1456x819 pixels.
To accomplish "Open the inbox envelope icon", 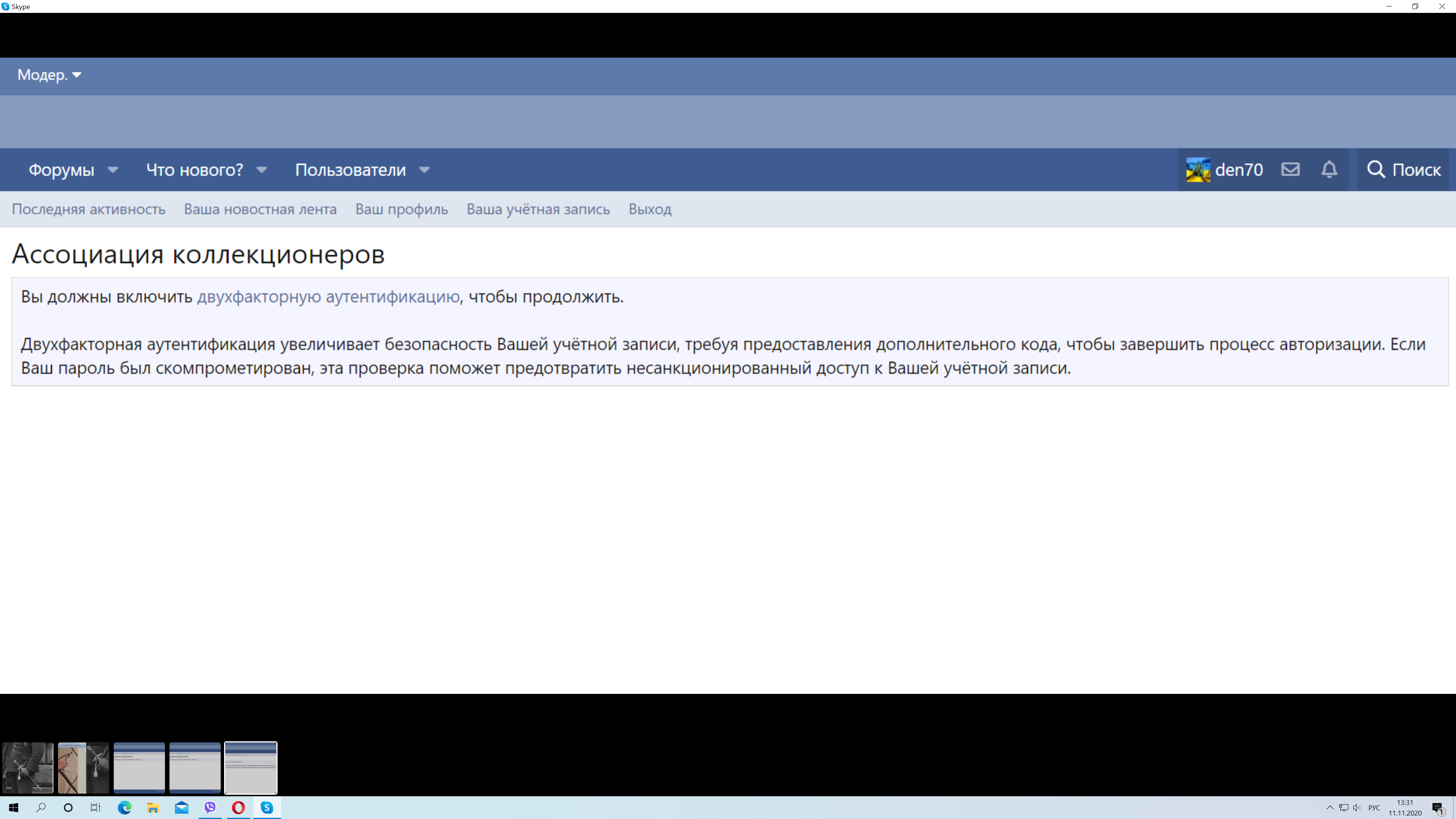I will (1290, 169).
